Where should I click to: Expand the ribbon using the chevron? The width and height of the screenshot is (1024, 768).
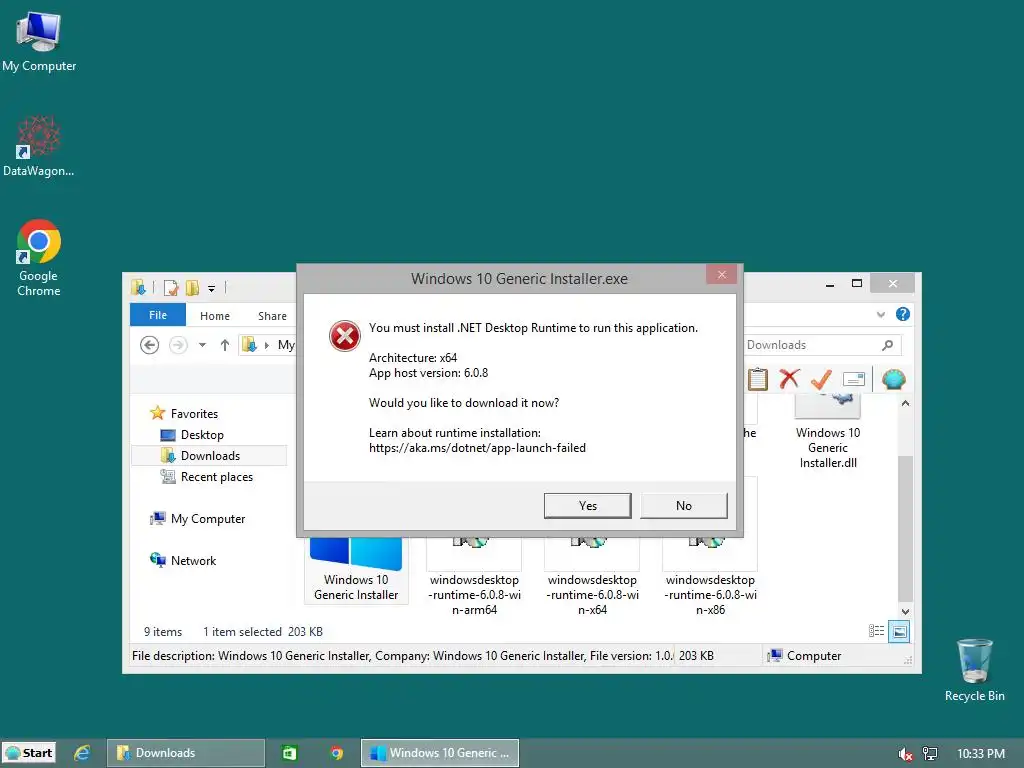881,315
